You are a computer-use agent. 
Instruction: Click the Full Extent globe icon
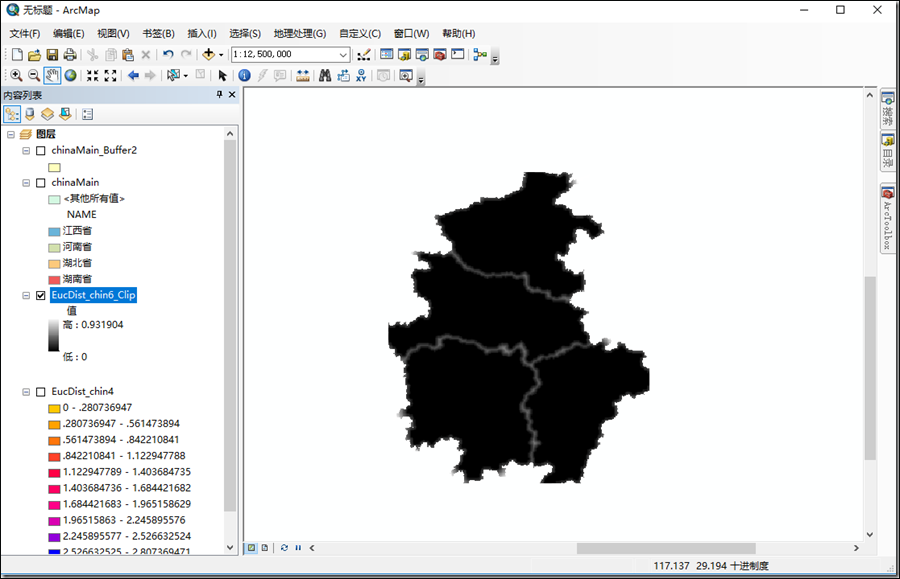70,75
